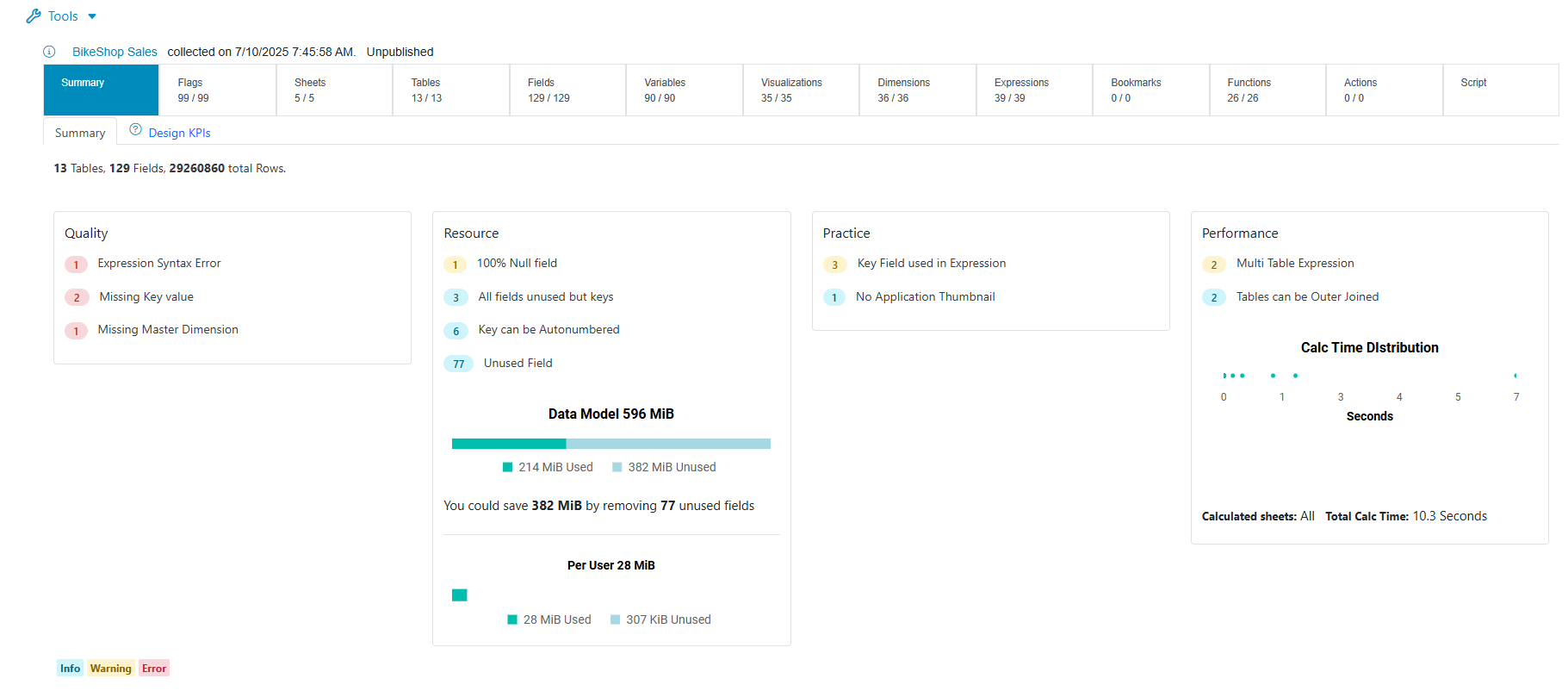Click the Design KPIs help icon
Image resolution: width=1568 pixels, height=691 pixels.
click(x=135, y=129)
